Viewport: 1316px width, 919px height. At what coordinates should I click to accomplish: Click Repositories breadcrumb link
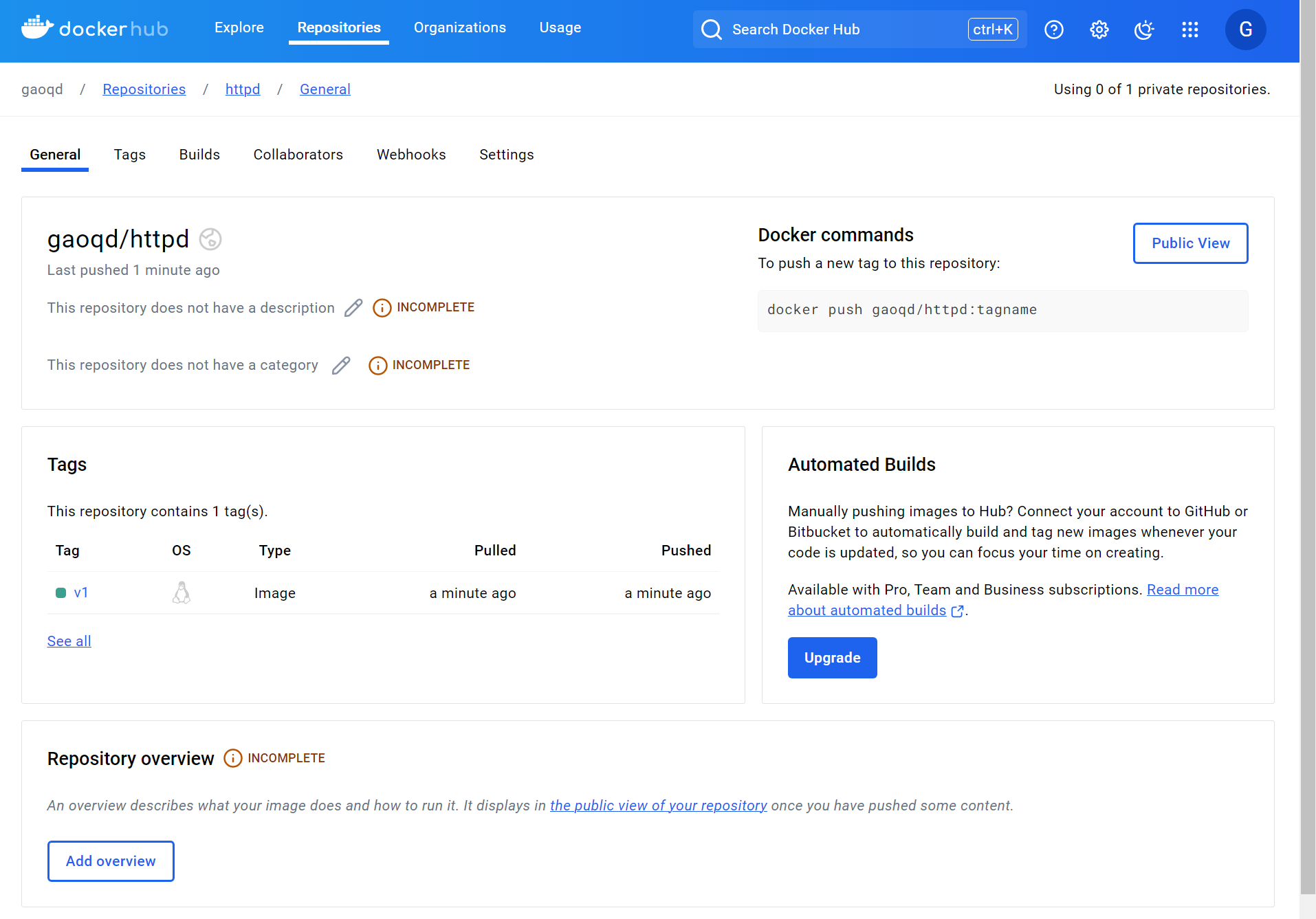[144, 89]
